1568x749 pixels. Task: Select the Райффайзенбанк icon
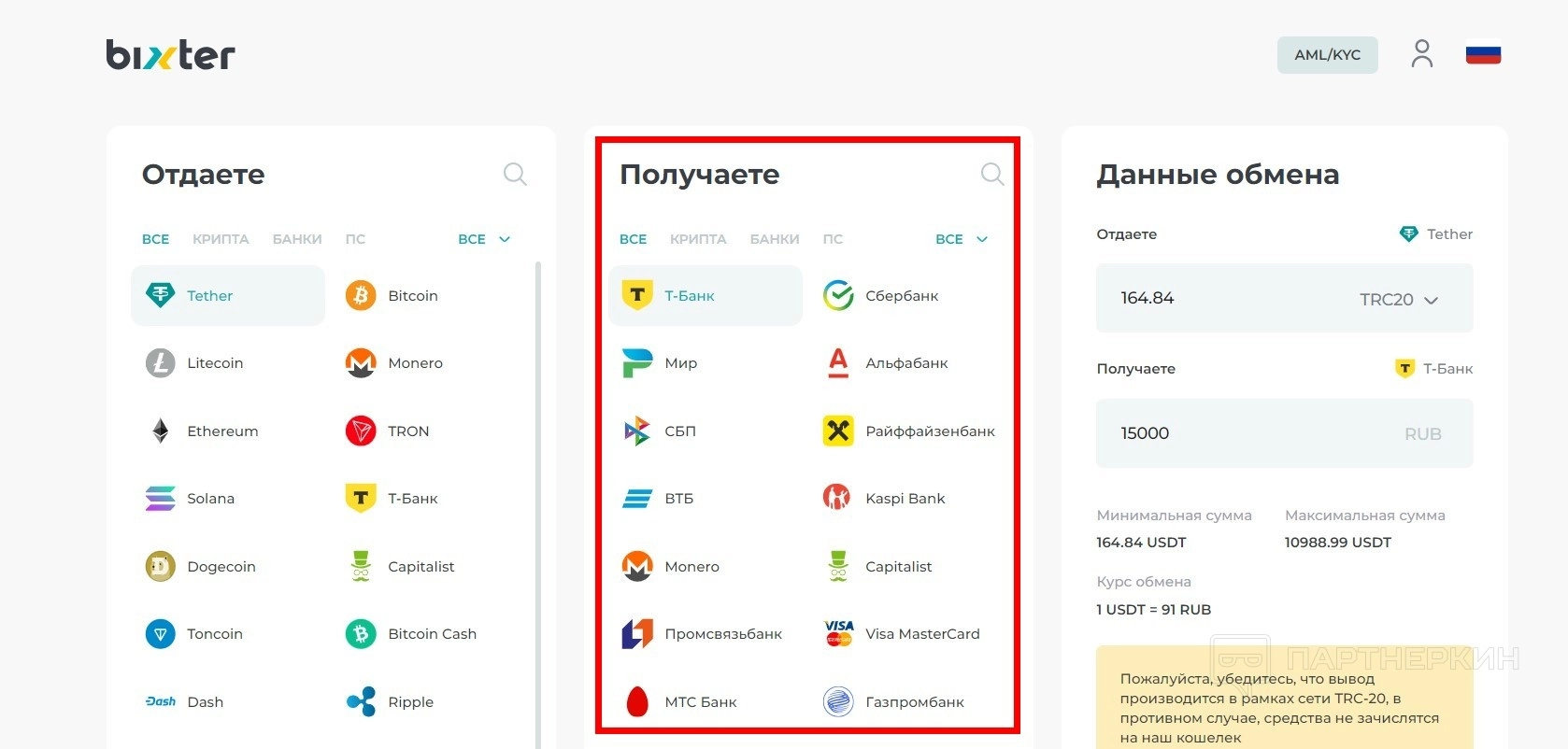click(838, 431)
